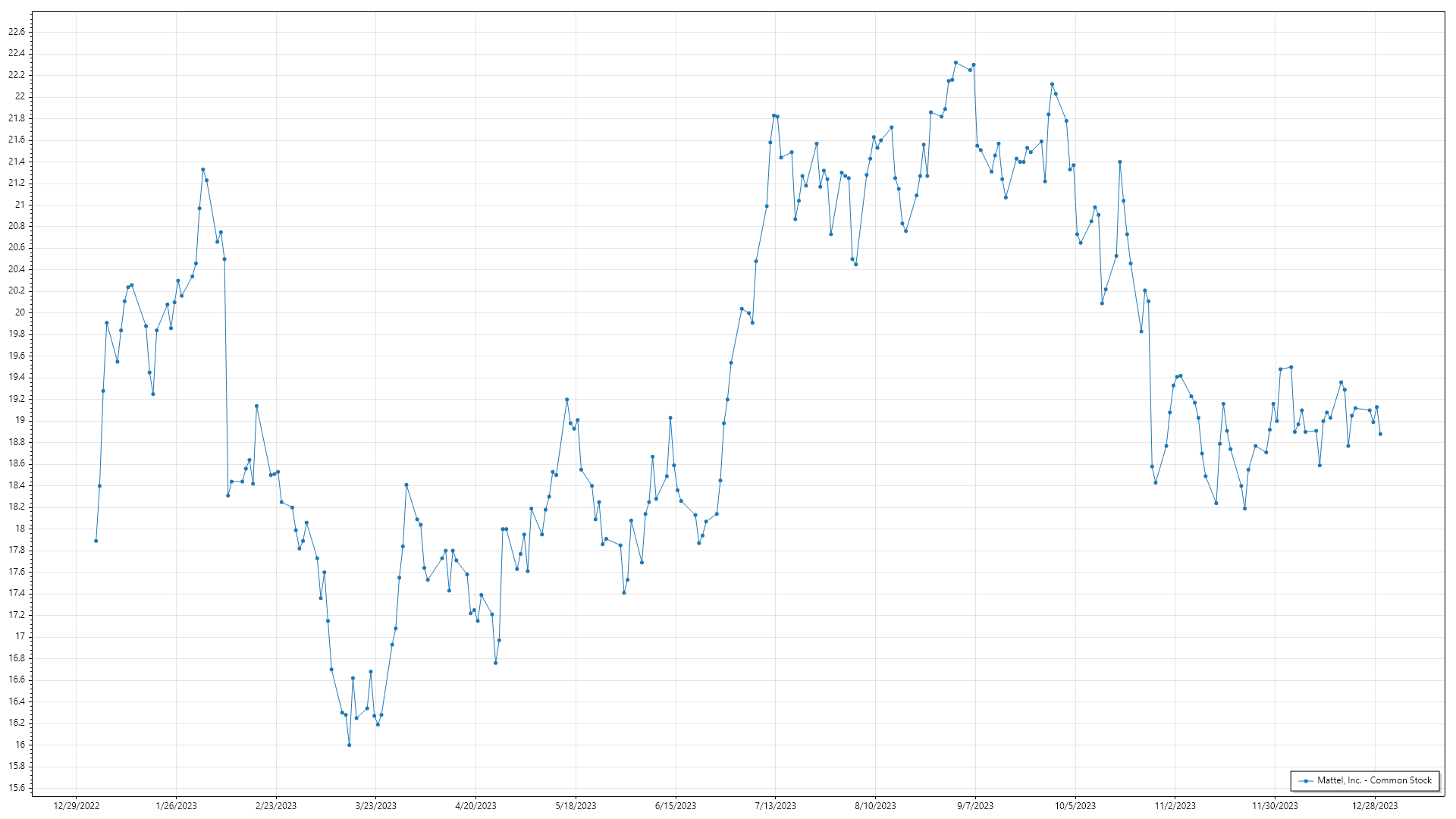Click the 22.6 y-axis tick label

click(17, 32)
